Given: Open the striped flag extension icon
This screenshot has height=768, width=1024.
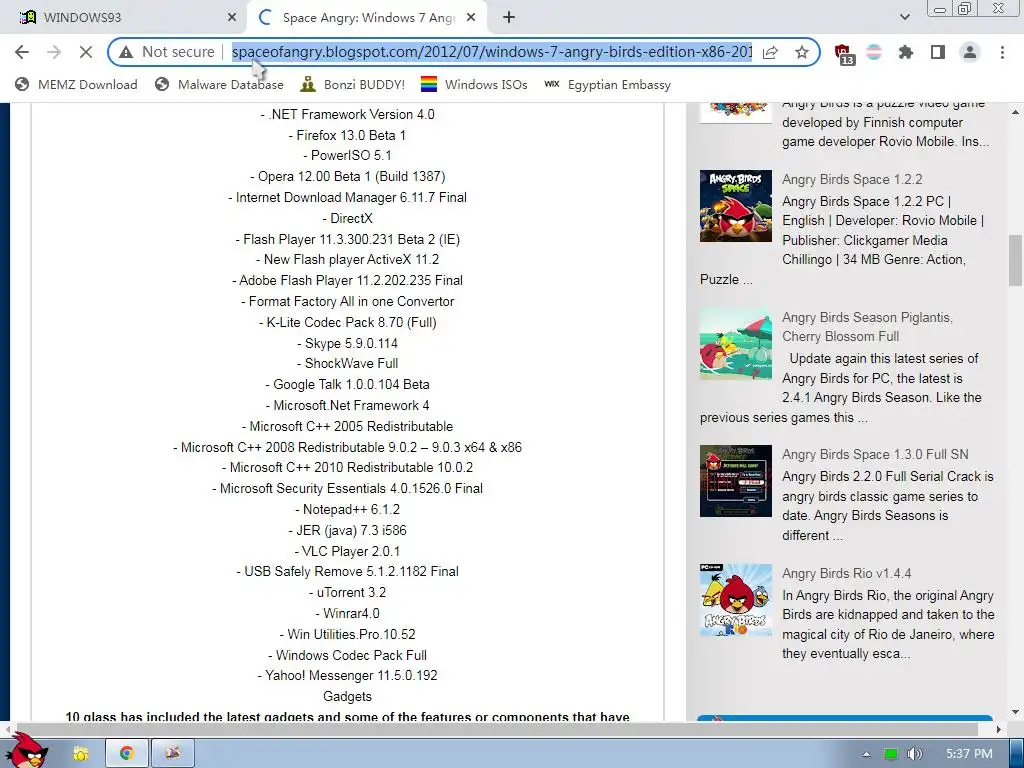Looking at the screenshot, I should [874, 52].
